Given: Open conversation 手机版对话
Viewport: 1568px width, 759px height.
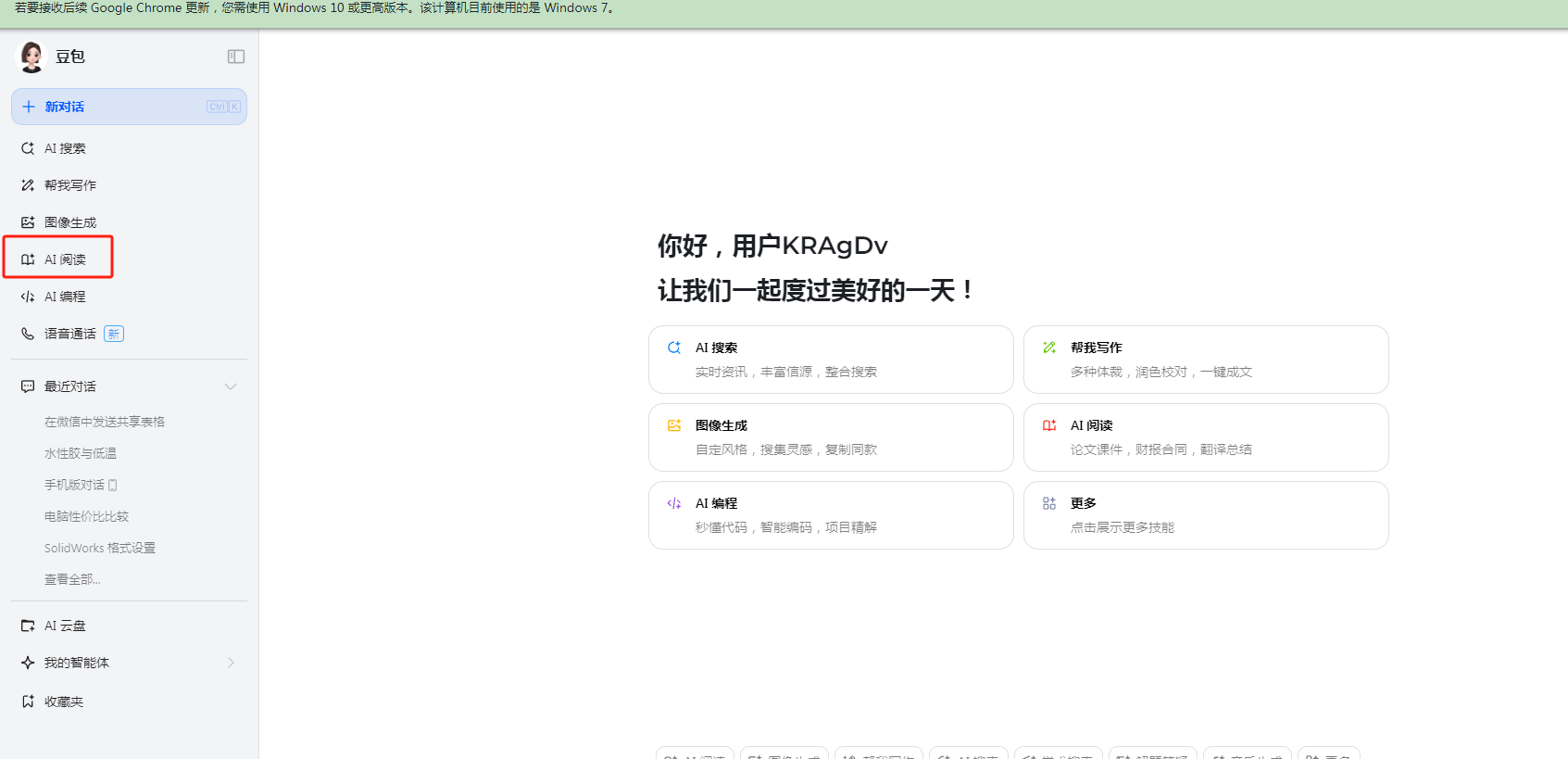Looking at the screenshot, I should (x=81, y=485).
